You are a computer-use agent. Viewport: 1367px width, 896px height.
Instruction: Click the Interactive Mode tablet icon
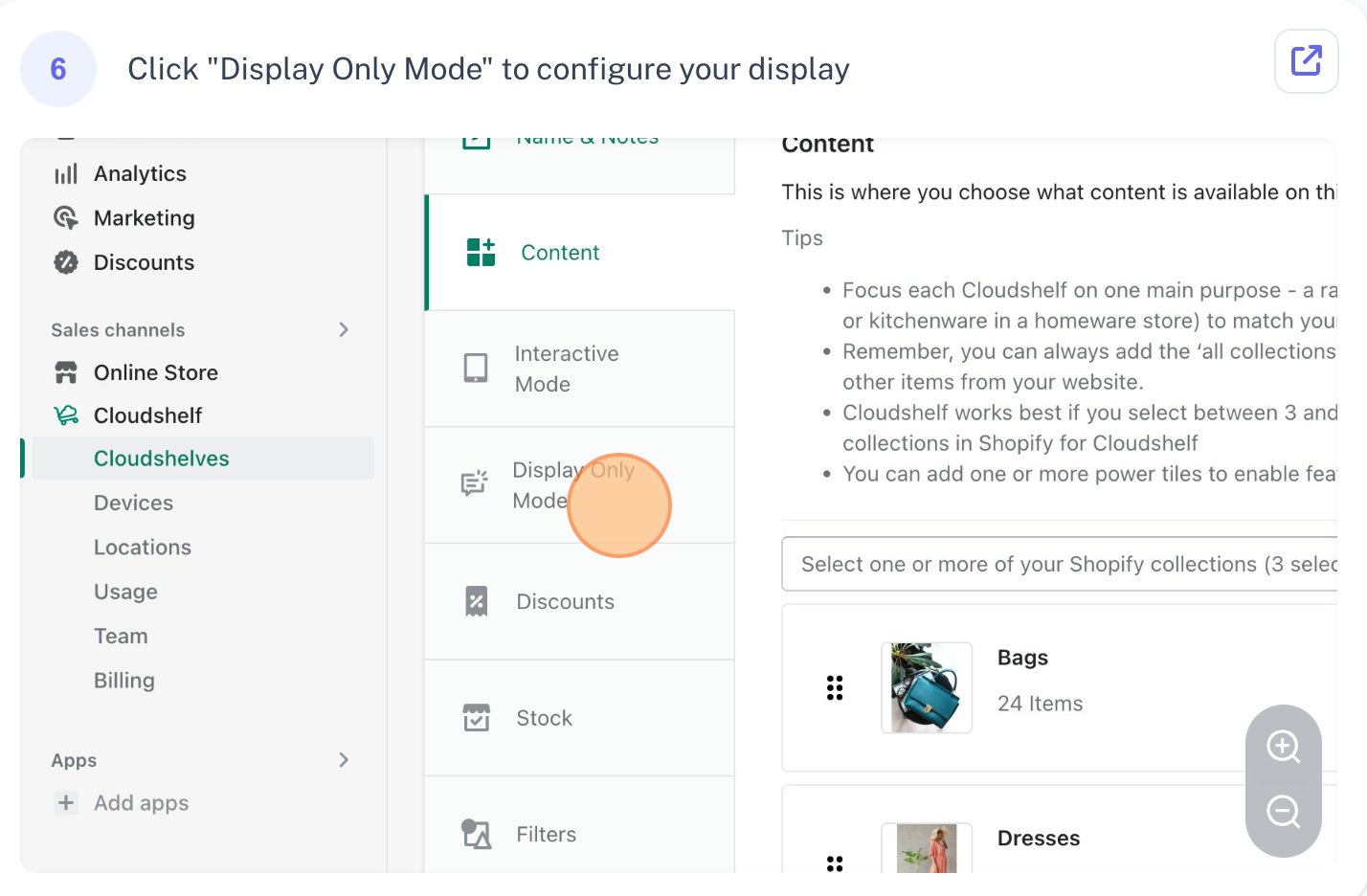476,368
